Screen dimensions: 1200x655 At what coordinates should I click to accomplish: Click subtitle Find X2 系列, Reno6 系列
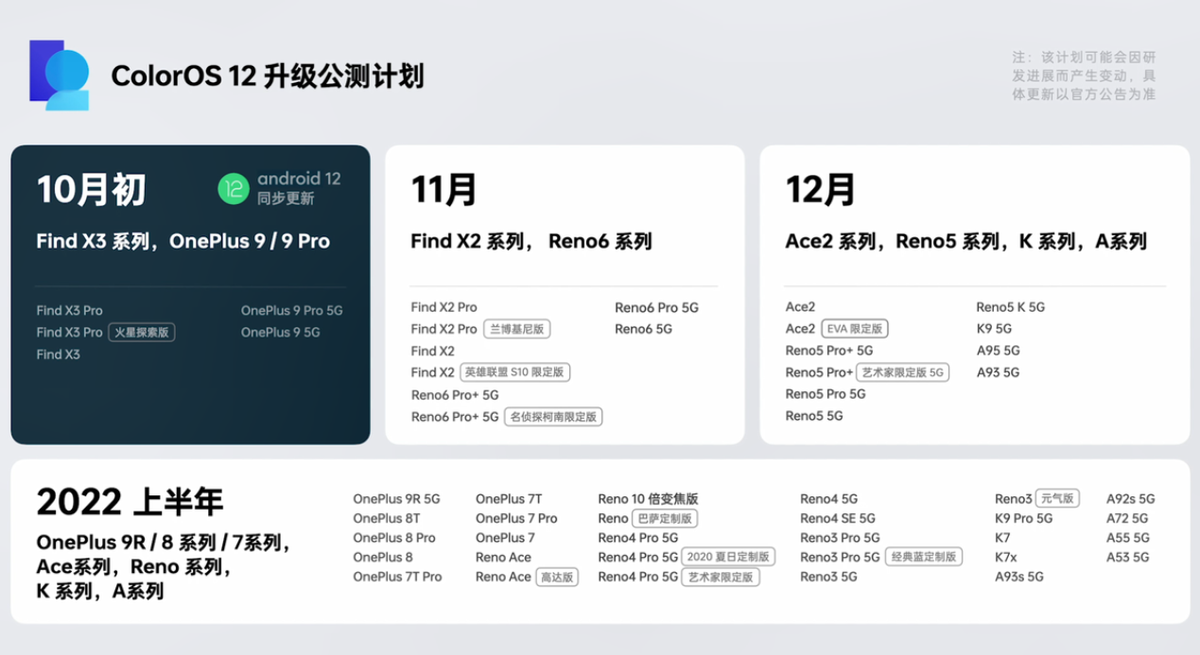531,241
